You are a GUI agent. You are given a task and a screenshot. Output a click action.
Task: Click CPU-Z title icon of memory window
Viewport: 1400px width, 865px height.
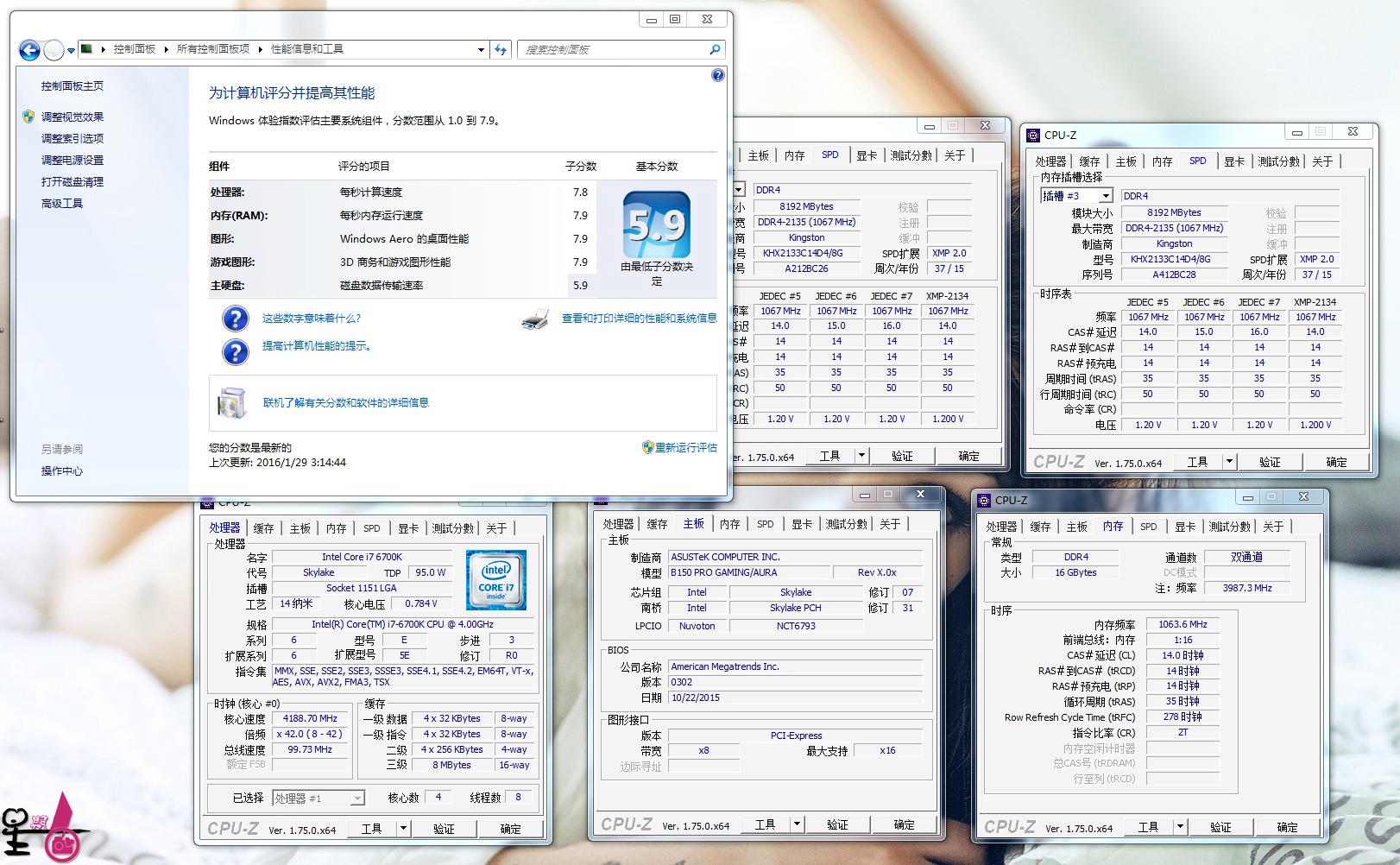coord(984,500)
